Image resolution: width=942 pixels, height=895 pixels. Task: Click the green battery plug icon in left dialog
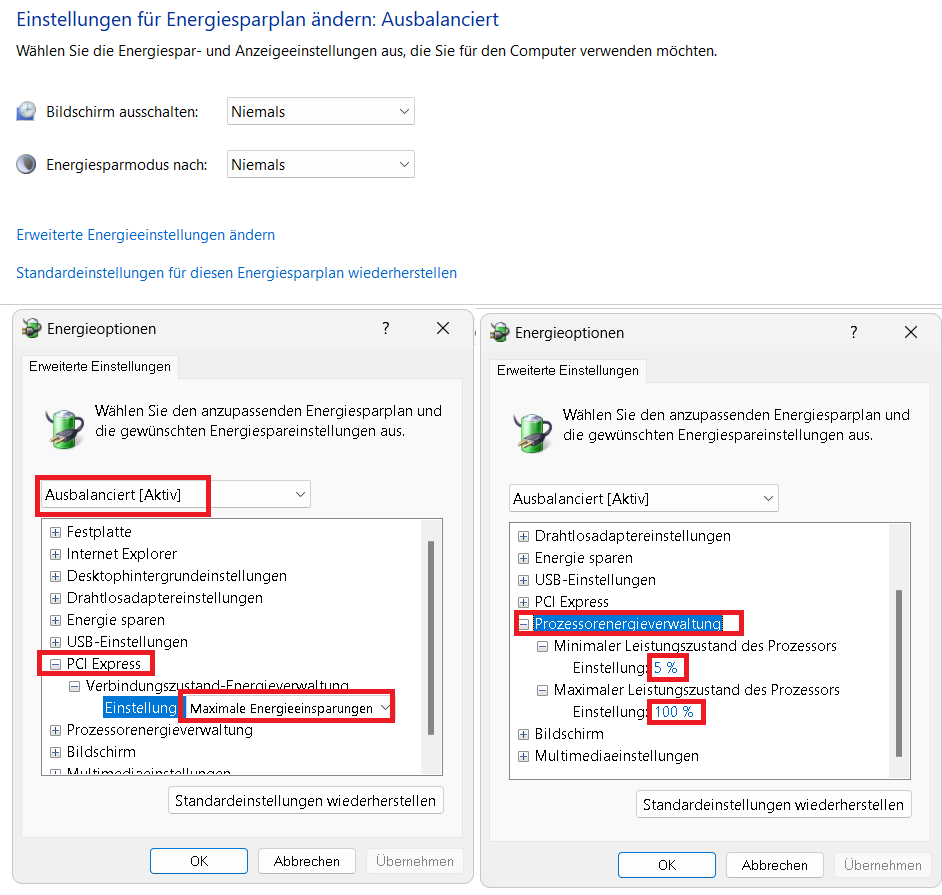(65, 428)
